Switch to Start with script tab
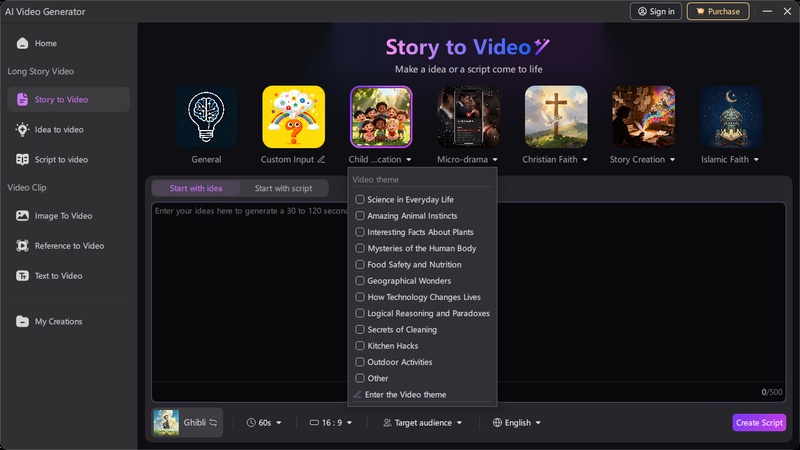 click(284, 188)
